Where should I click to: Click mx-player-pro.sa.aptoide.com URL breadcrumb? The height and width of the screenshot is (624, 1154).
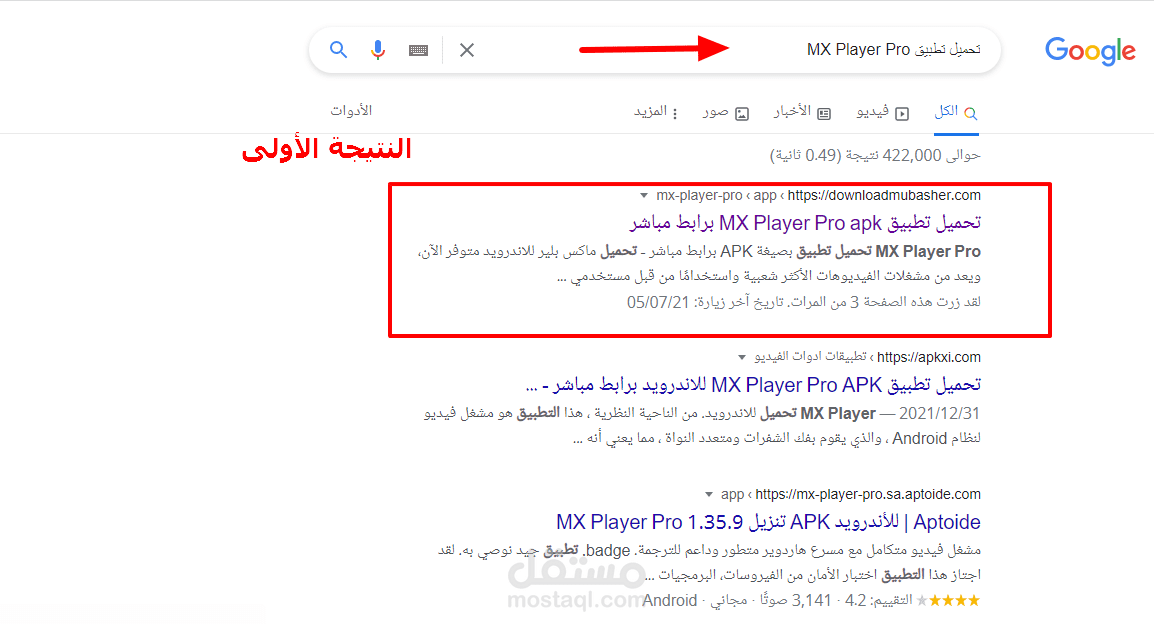click(x=851, y=494)
